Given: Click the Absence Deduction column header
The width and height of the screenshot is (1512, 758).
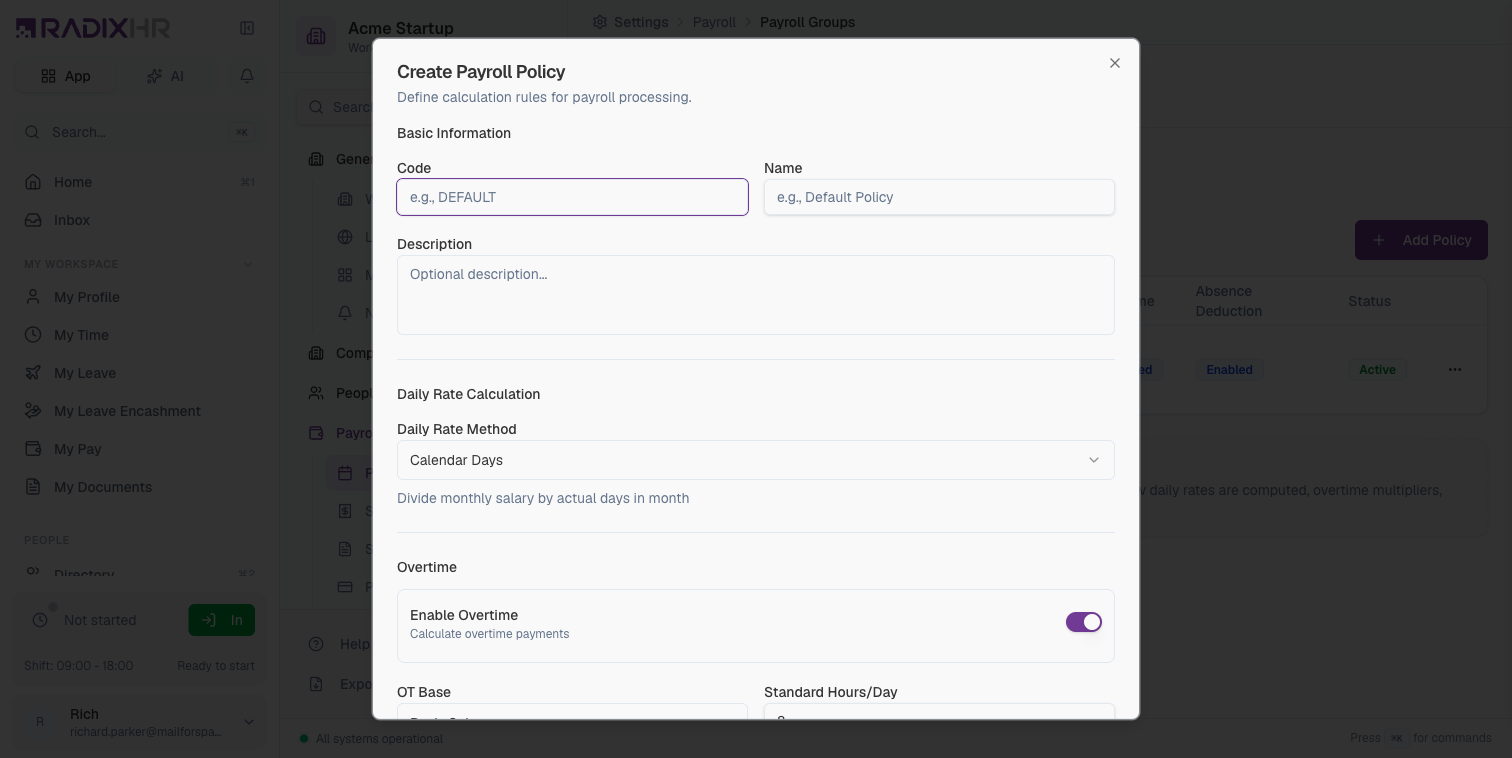Looking at the screenshot, I should point(1229,301).
